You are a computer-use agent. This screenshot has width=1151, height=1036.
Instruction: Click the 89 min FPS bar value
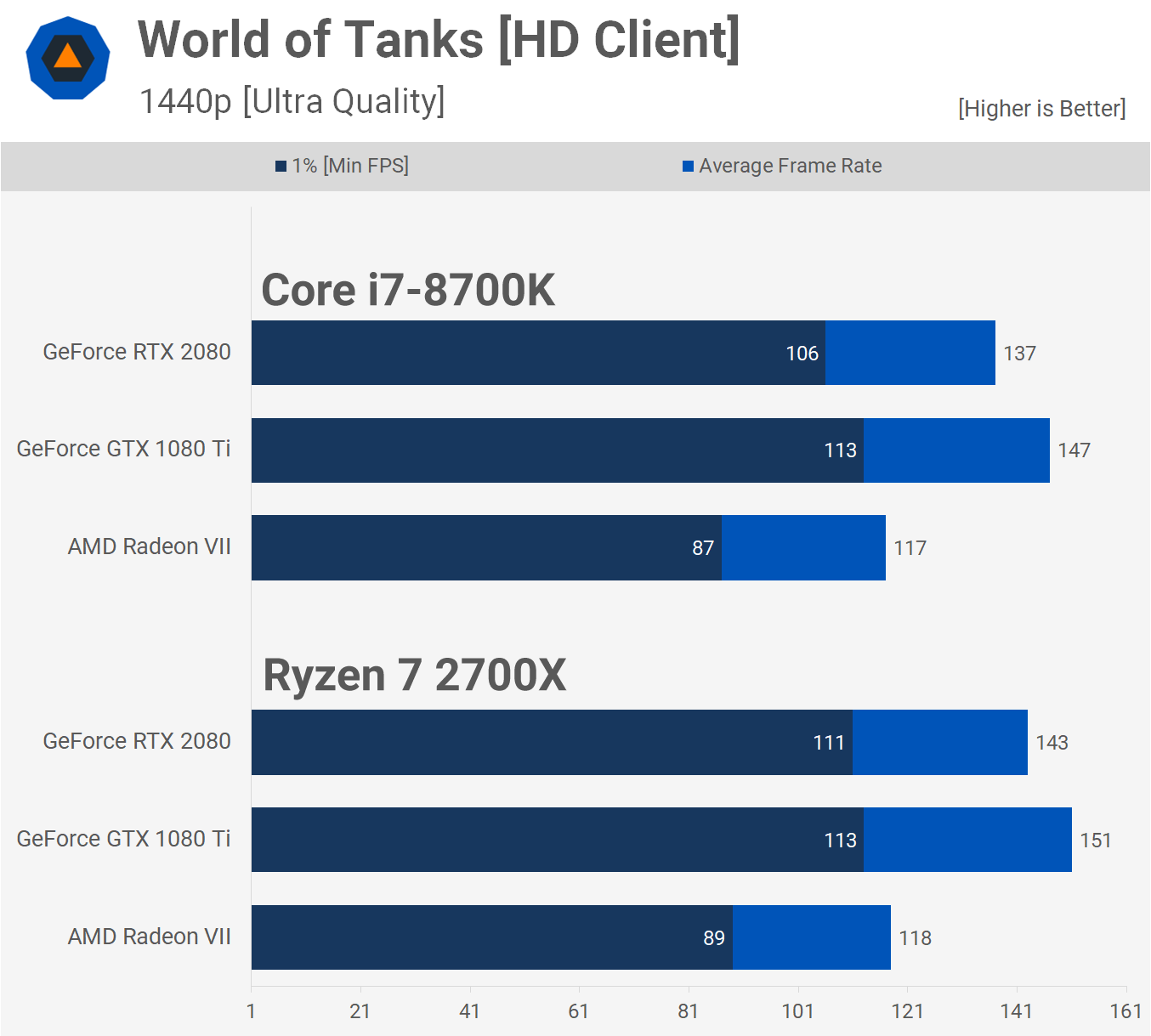pyautogui.click(x=714, y=938)
